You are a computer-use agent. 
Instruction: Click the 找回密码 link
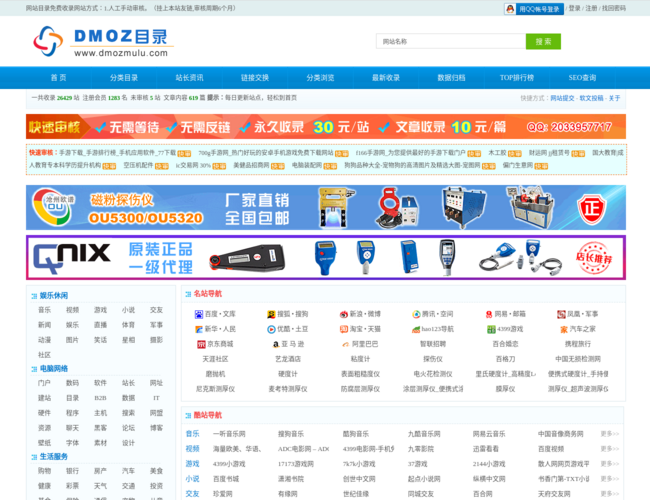pyautogui.click(x=614, y=8)
